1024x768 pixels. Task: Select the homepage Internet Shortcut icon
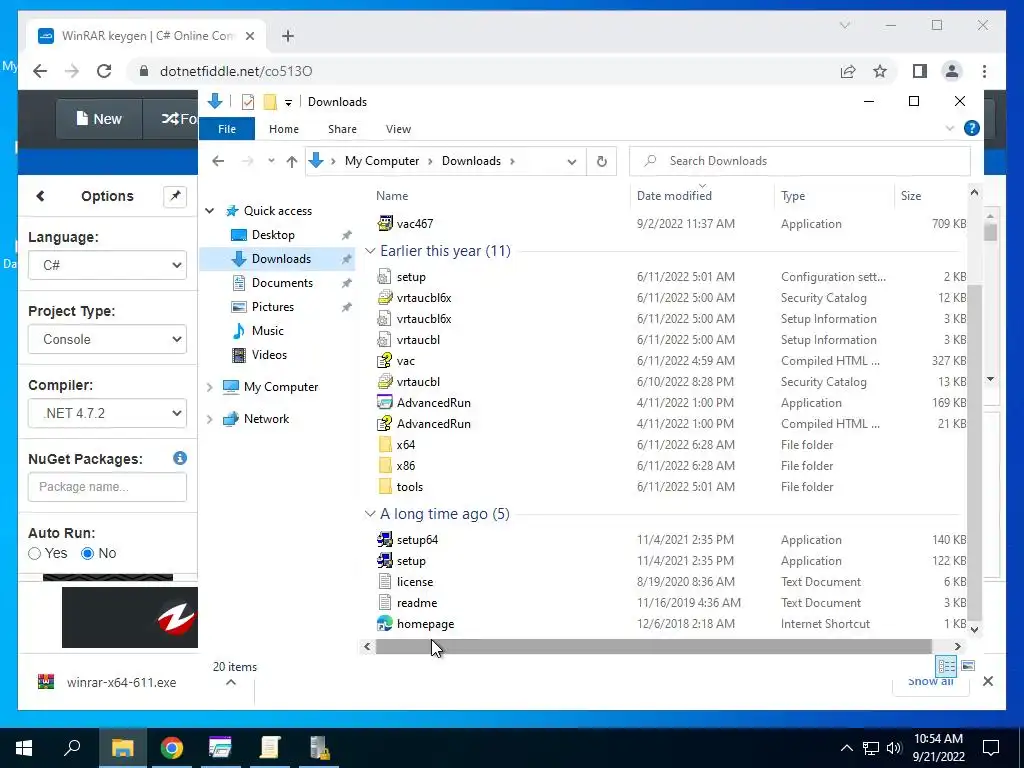point(385,624)
